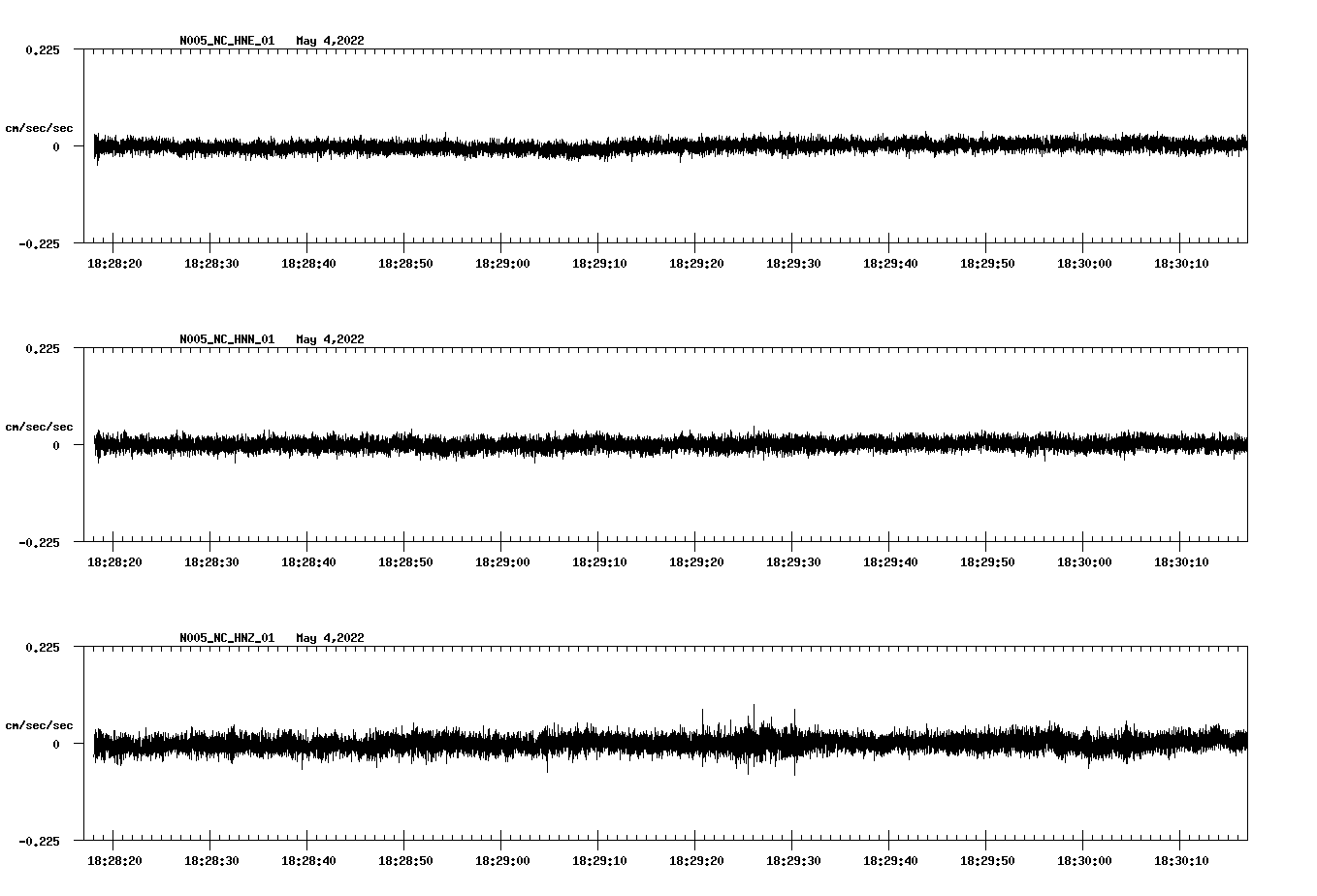Click the May 4,2022 date on HNZ plot
Image resolution: width=1317 pixels, height=896 pixels.
(330, 638)
